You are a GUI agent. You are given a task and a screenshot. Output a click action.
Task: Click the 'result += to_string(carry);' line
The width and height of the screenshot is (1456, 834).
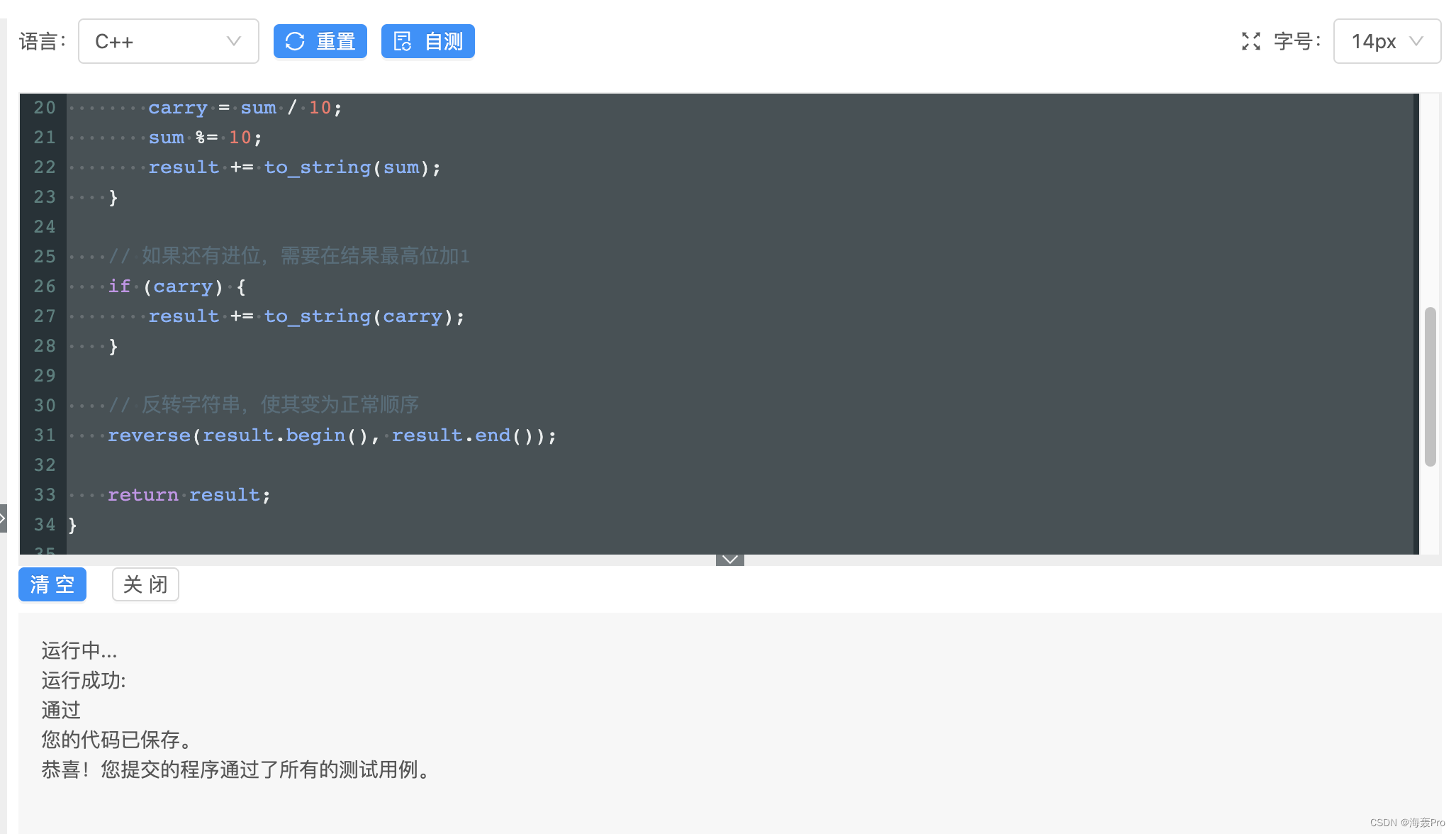pyautogui.click(x=306, y=316)
